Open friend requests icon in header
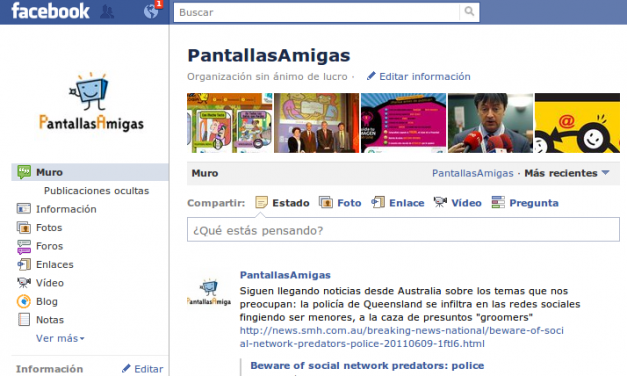Screen dimensions: 627x376 [x=106, y=12]
